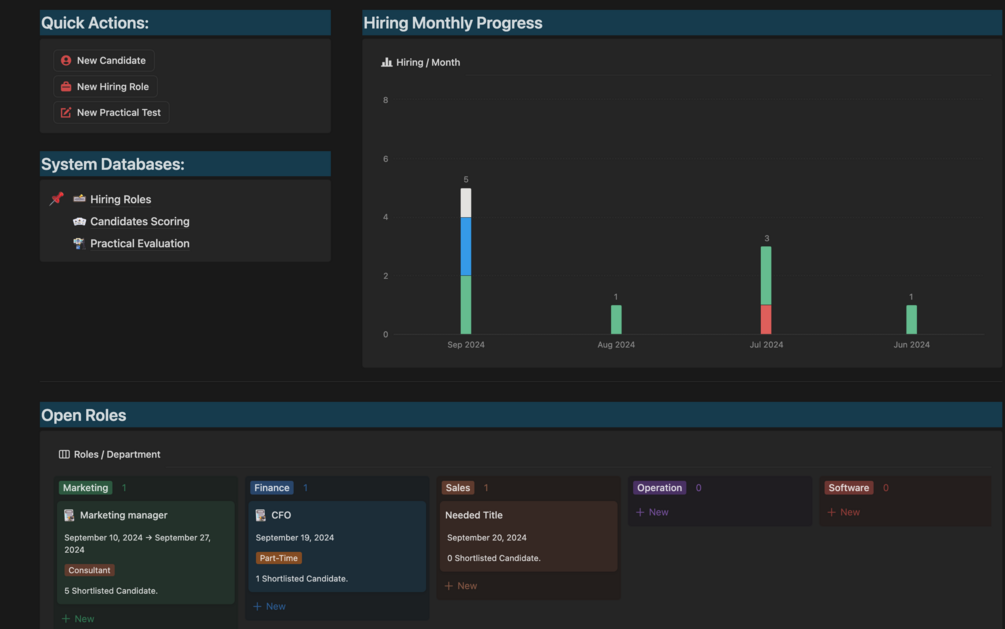This screenshot has height=629, width=1005.
Task: Click New below the Sales card
Action: (461, 585)
